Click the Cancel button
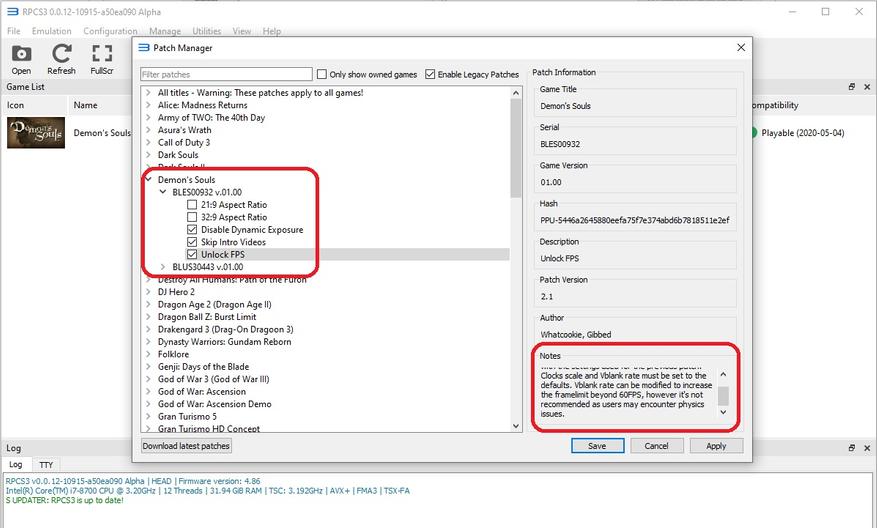 (657, 446)
